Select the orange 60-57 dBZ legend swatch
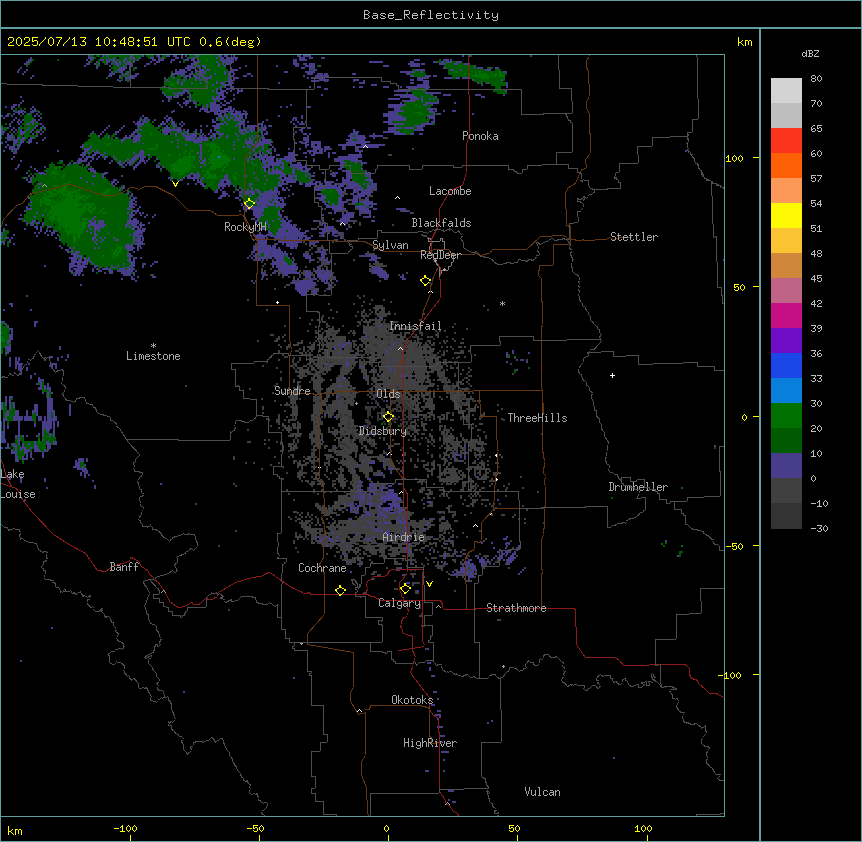 [786, 165]
